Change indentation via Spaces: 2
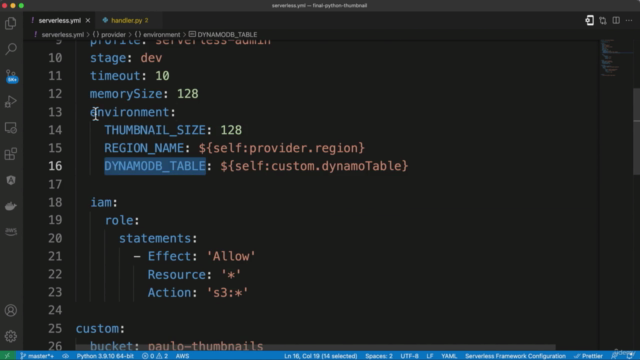Screen dimensions: 640x360 click(379, 356)
